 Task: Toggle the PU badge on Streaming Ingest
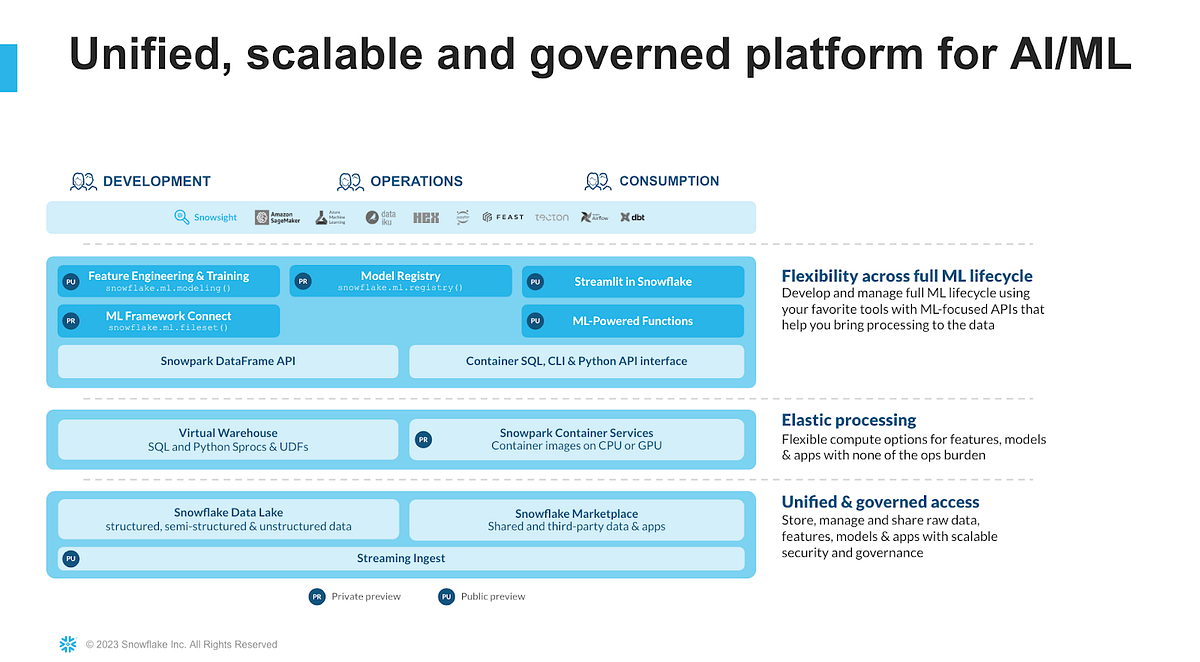70,559
